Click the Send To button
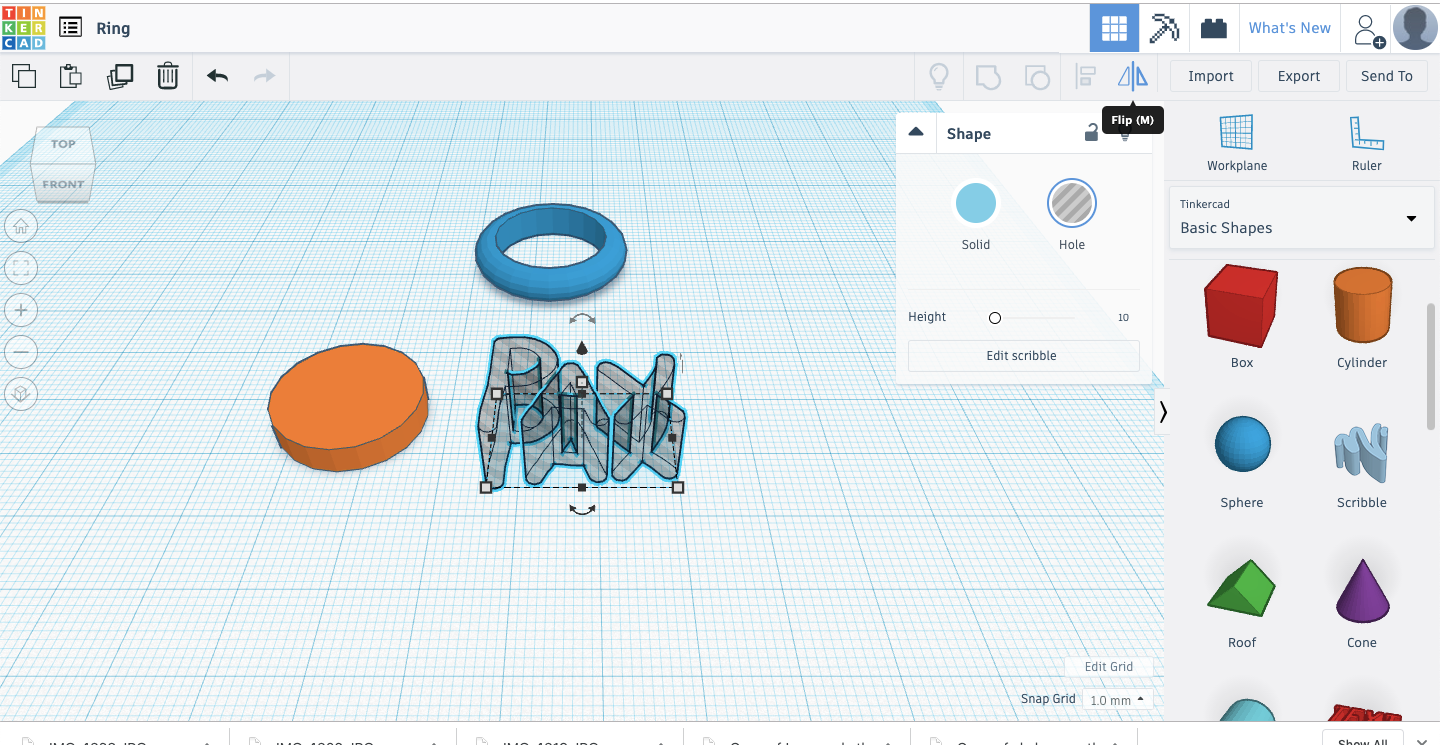This screenshot has width=1440, height=745. coord(1387,76)
